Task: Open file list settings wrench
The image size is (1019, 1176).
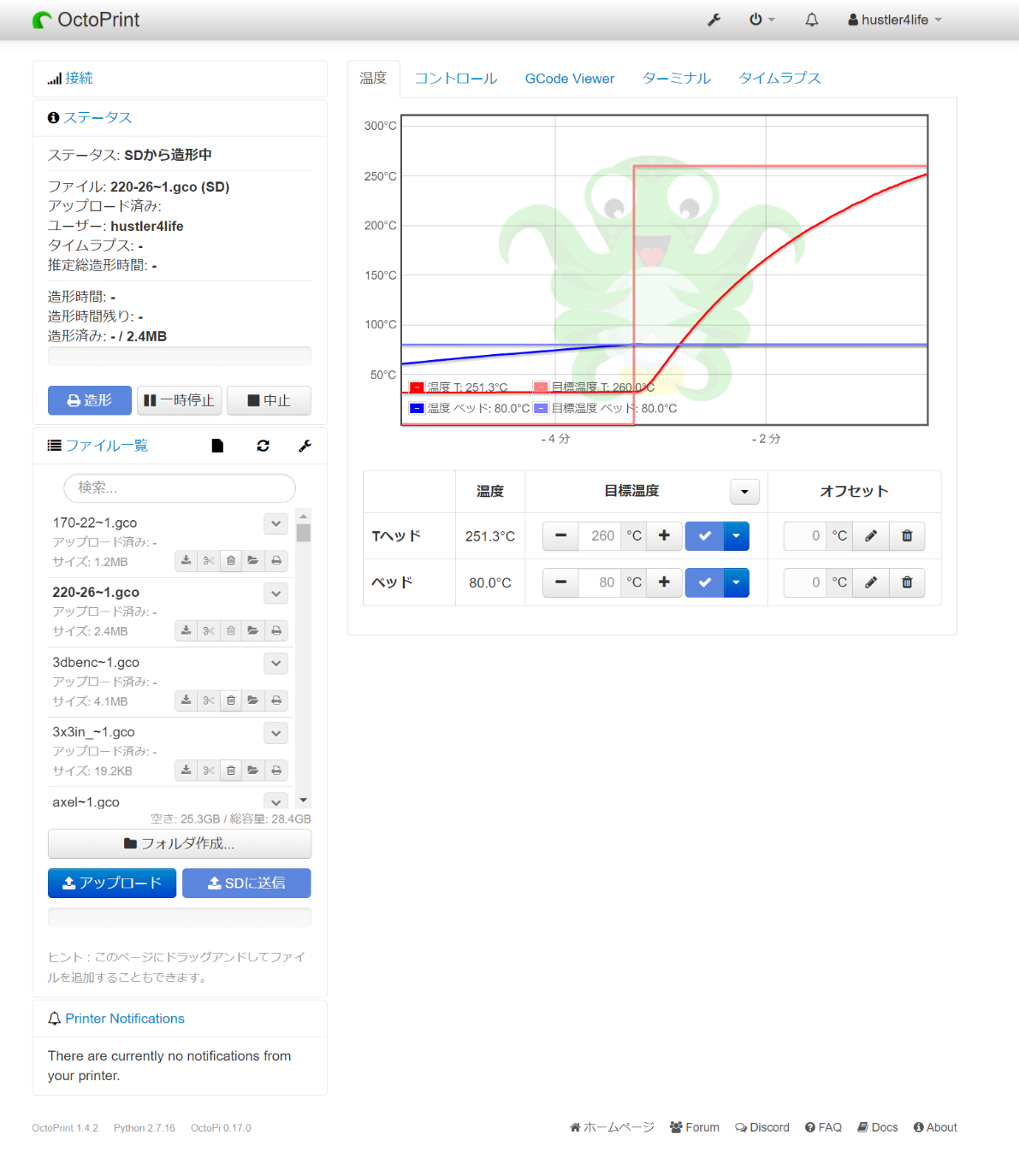Action: point(305,446)
